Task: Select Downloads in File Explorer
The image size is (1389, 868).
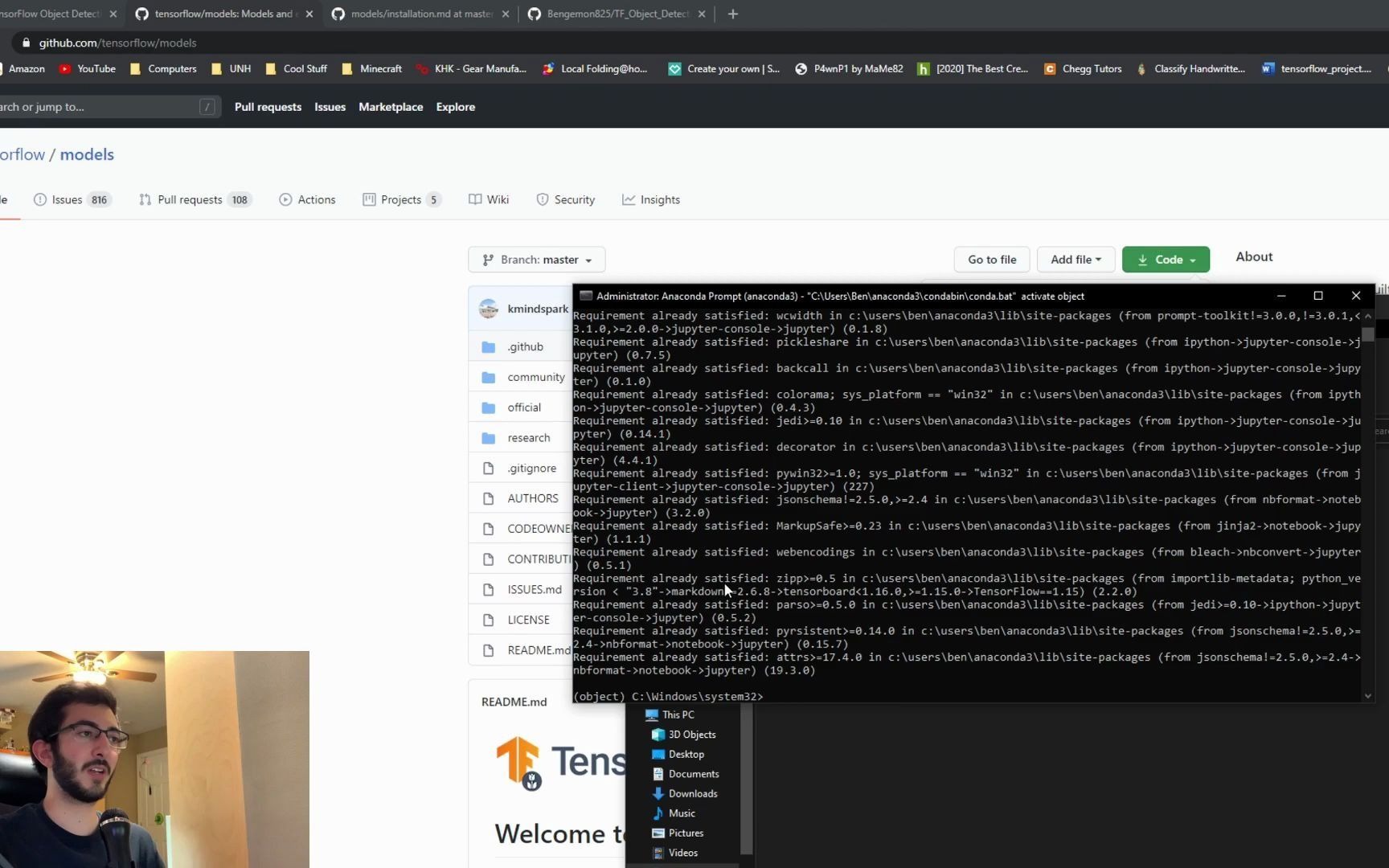Action: point(685,793)
